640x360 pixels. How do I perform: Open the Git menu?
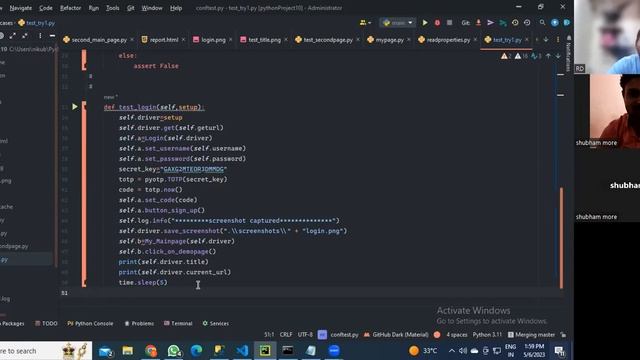[130, 8]
